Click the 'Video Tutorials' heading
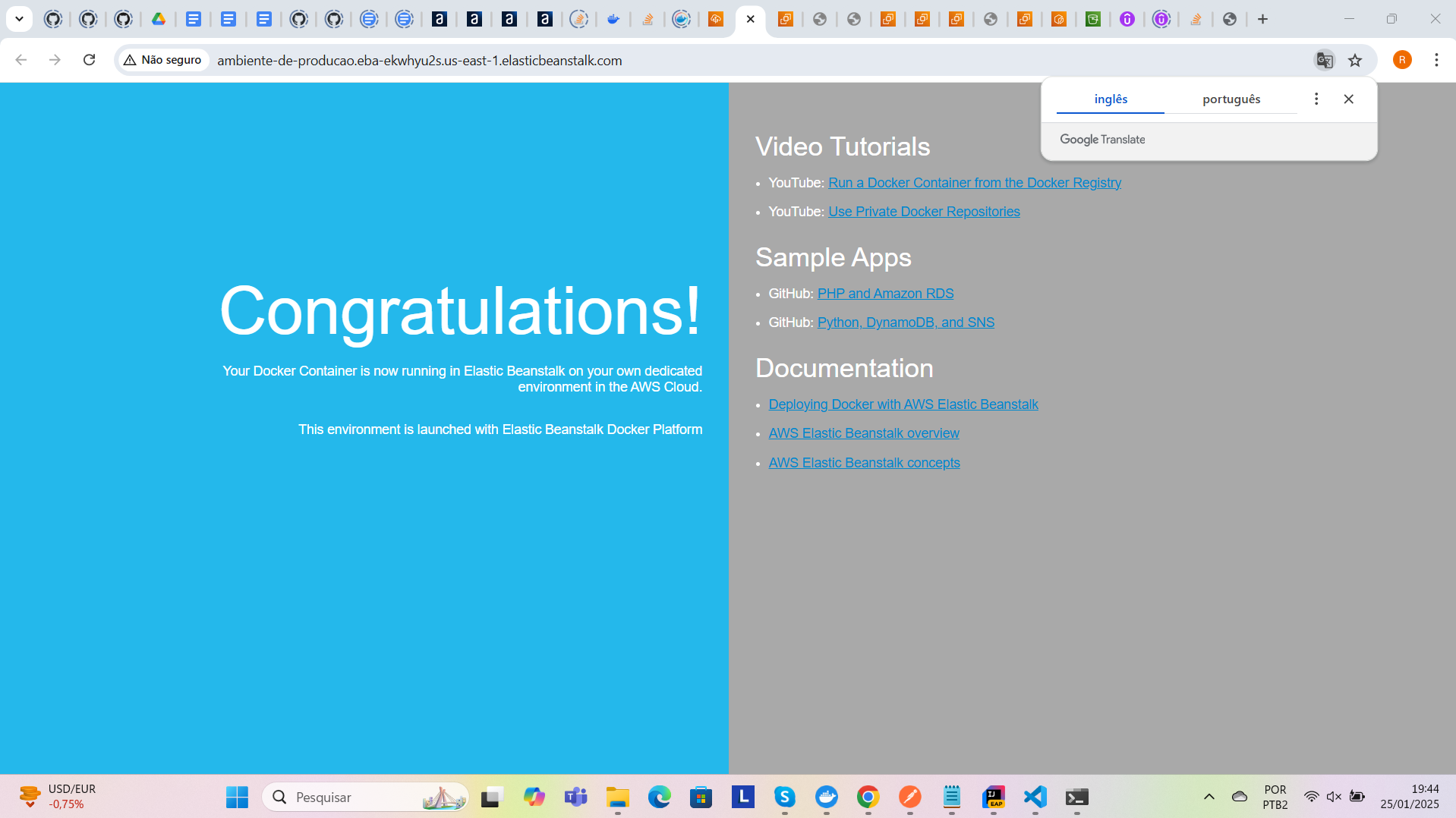The height and width of the screenshot is (818, 1456). (x=843, y=146)
